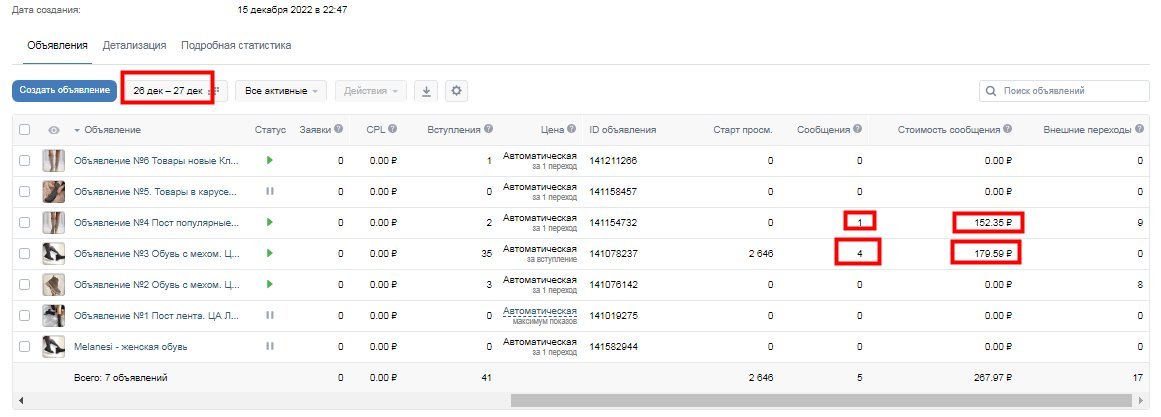Screen dimensions: 1161x417
Task: Click play status icon for Объявление №6
Action: coord(270,160)
